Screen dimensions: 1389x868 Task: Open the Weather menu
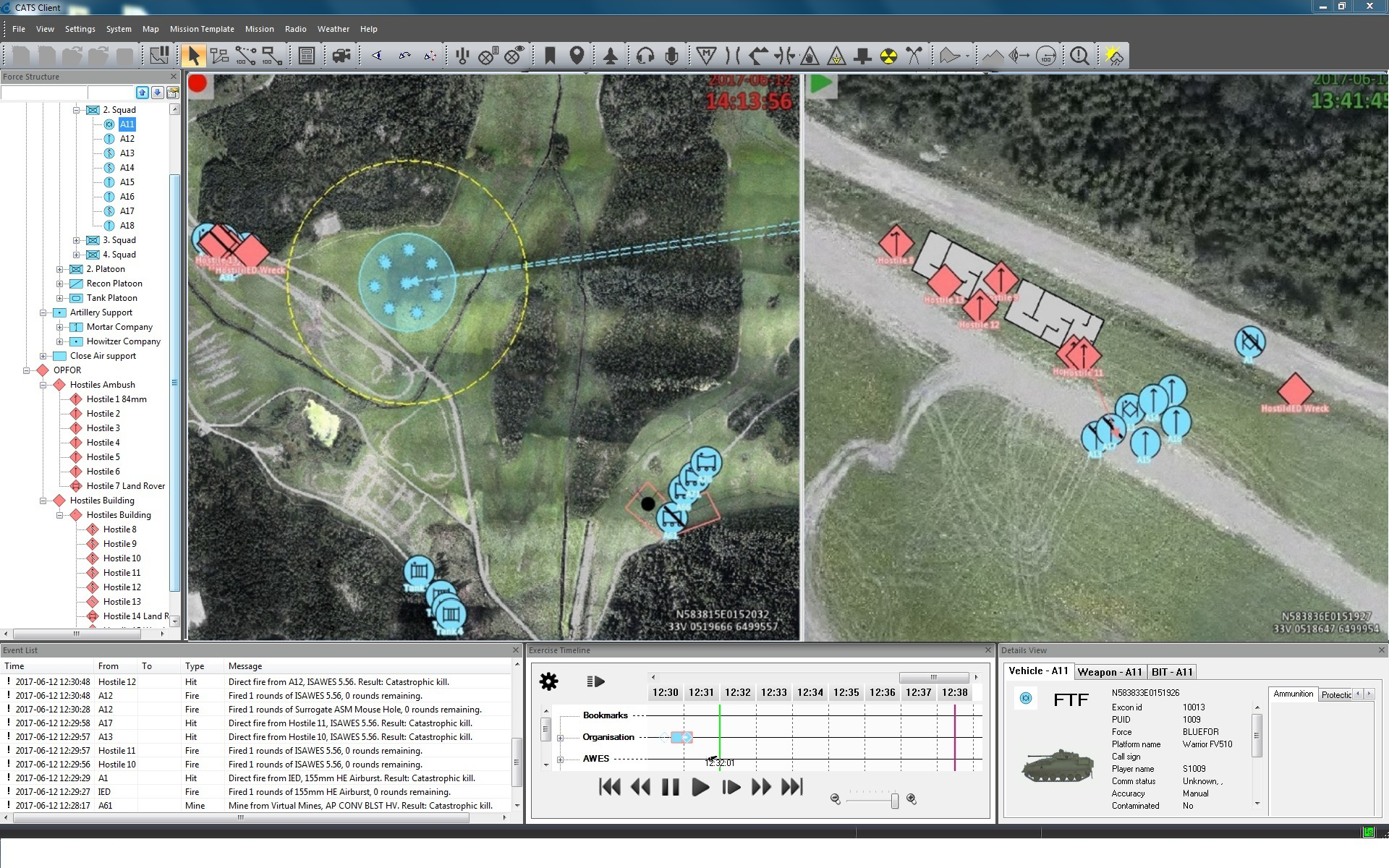(x=334, y=29)
